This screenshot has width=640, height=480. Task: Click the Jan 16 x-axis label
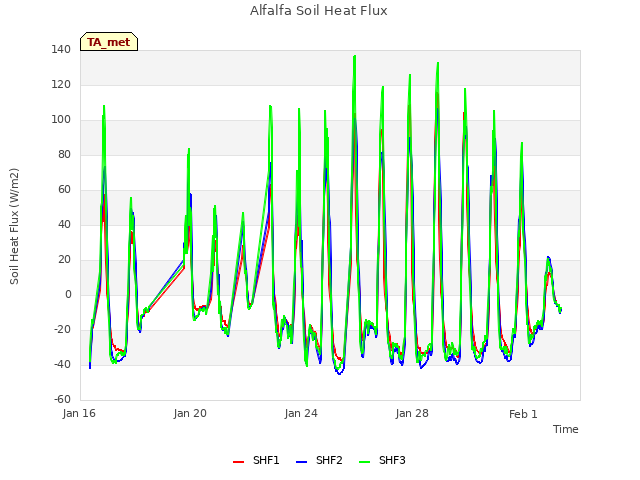coord(79,413)
